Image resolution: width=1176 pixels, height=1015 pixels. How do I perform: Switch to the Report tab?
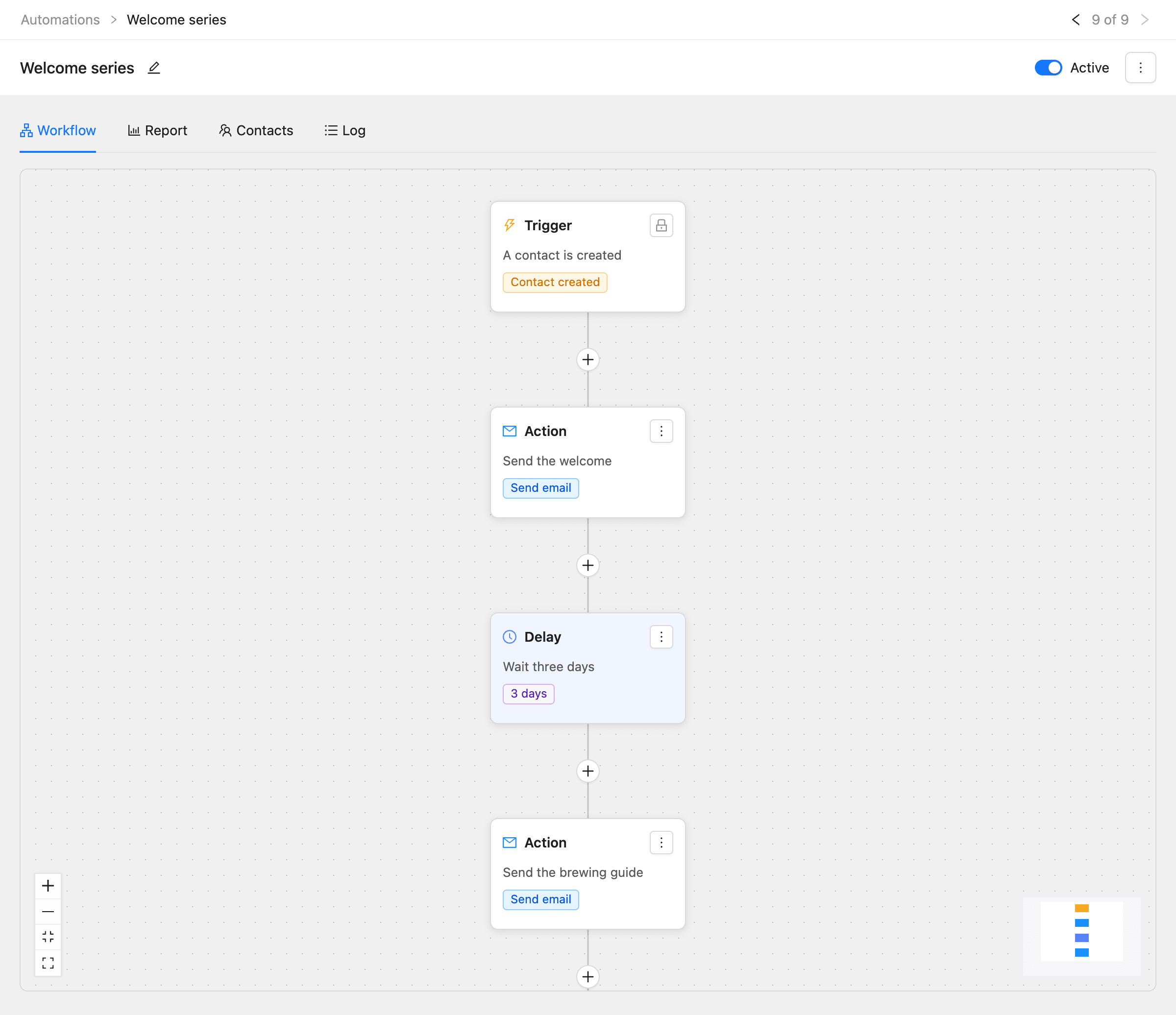click(157, 130)
